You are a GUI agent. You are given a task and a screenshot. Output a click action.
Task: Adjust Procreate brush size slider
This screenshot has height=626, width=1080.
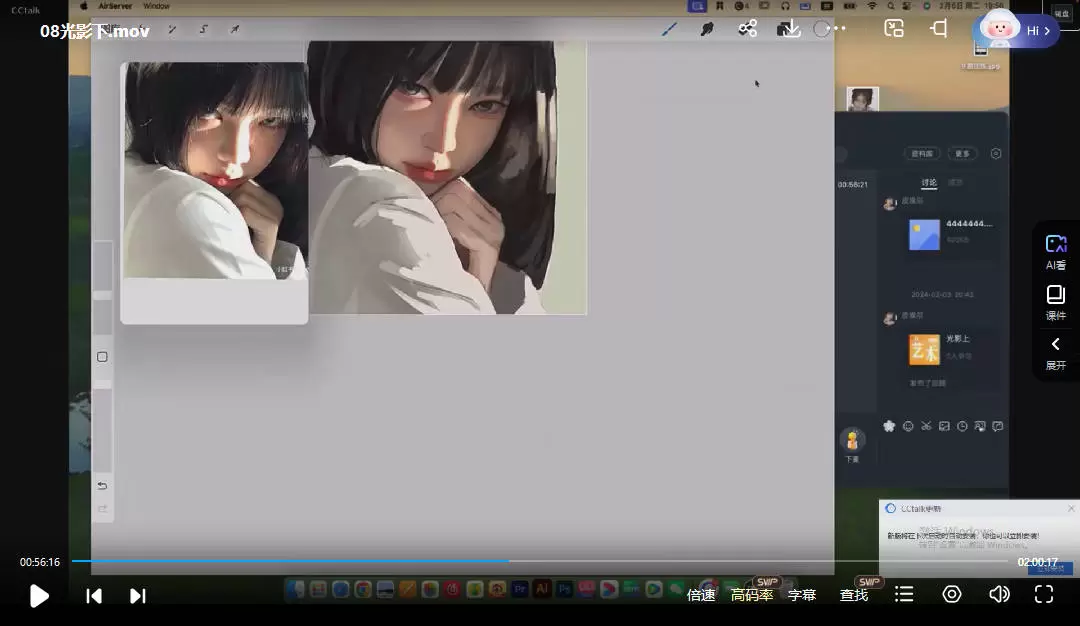pyautogui.click(x=103, y=288)
